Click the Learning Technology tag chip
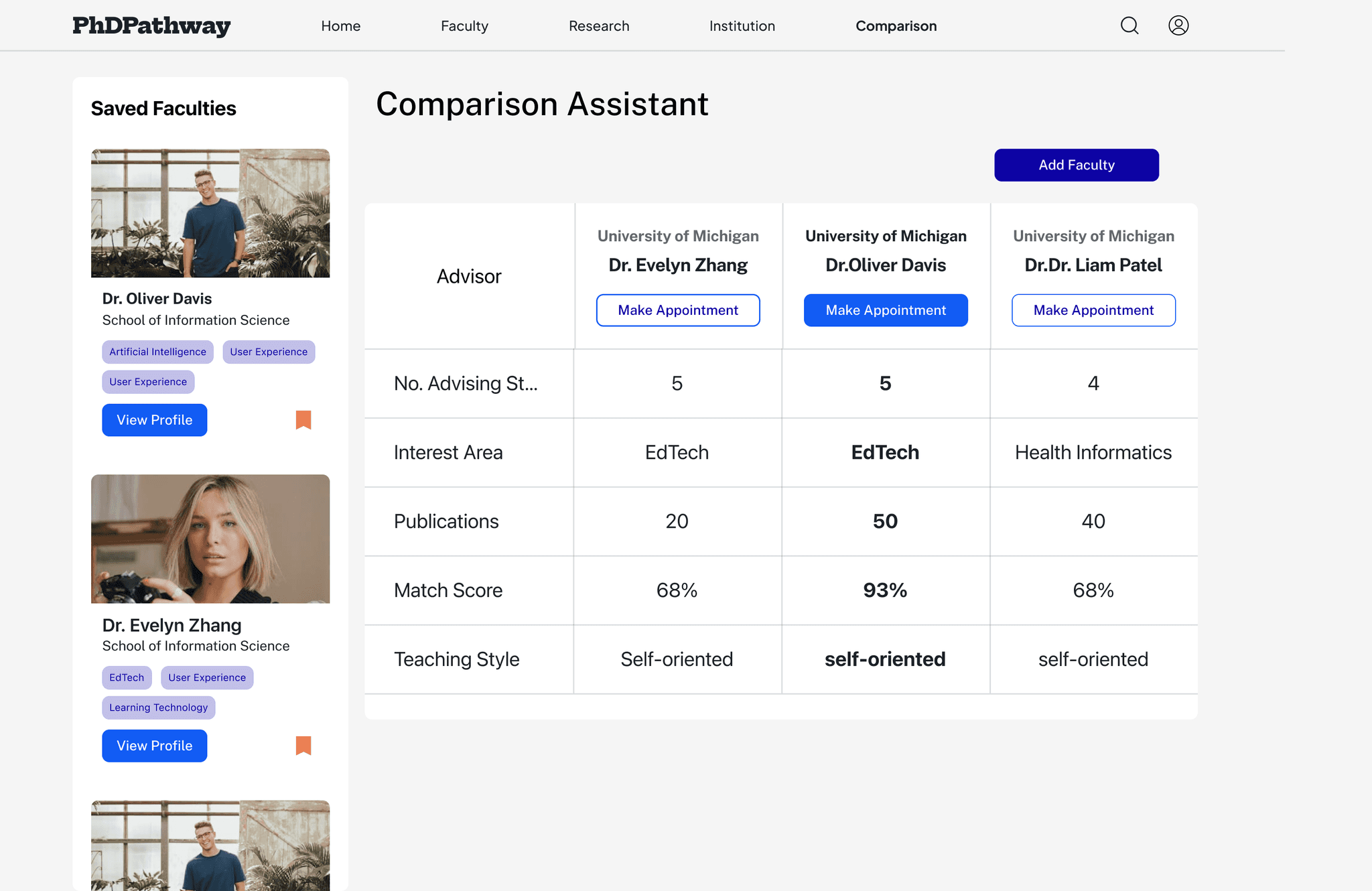The width and height of the screenshot is (1372, 891). [158, 707]
